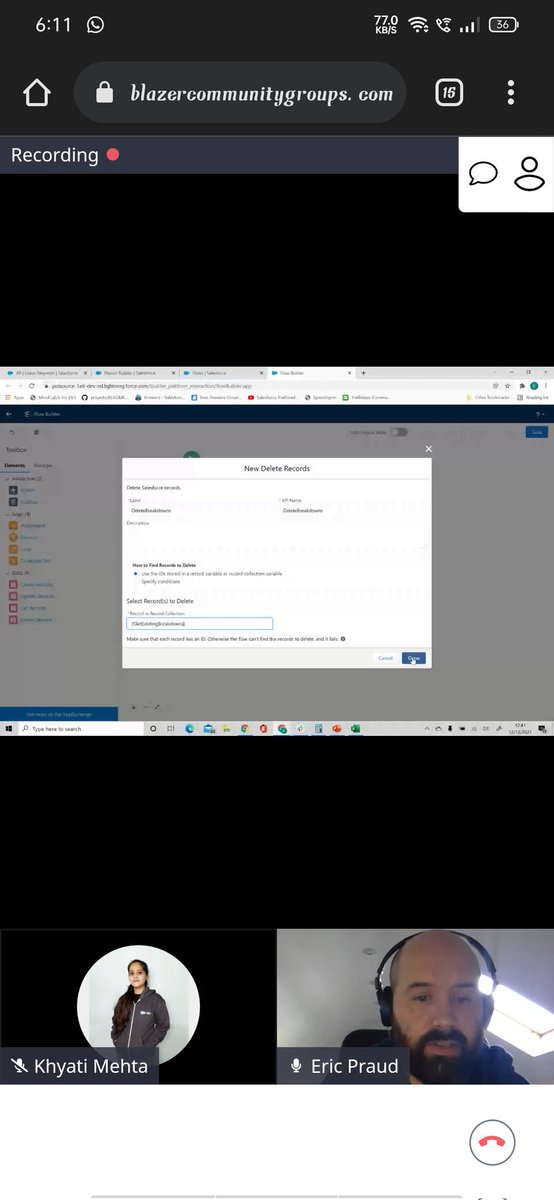Tap the red Recording indicator
The image size is (554, 1200).
pos(113,155)
